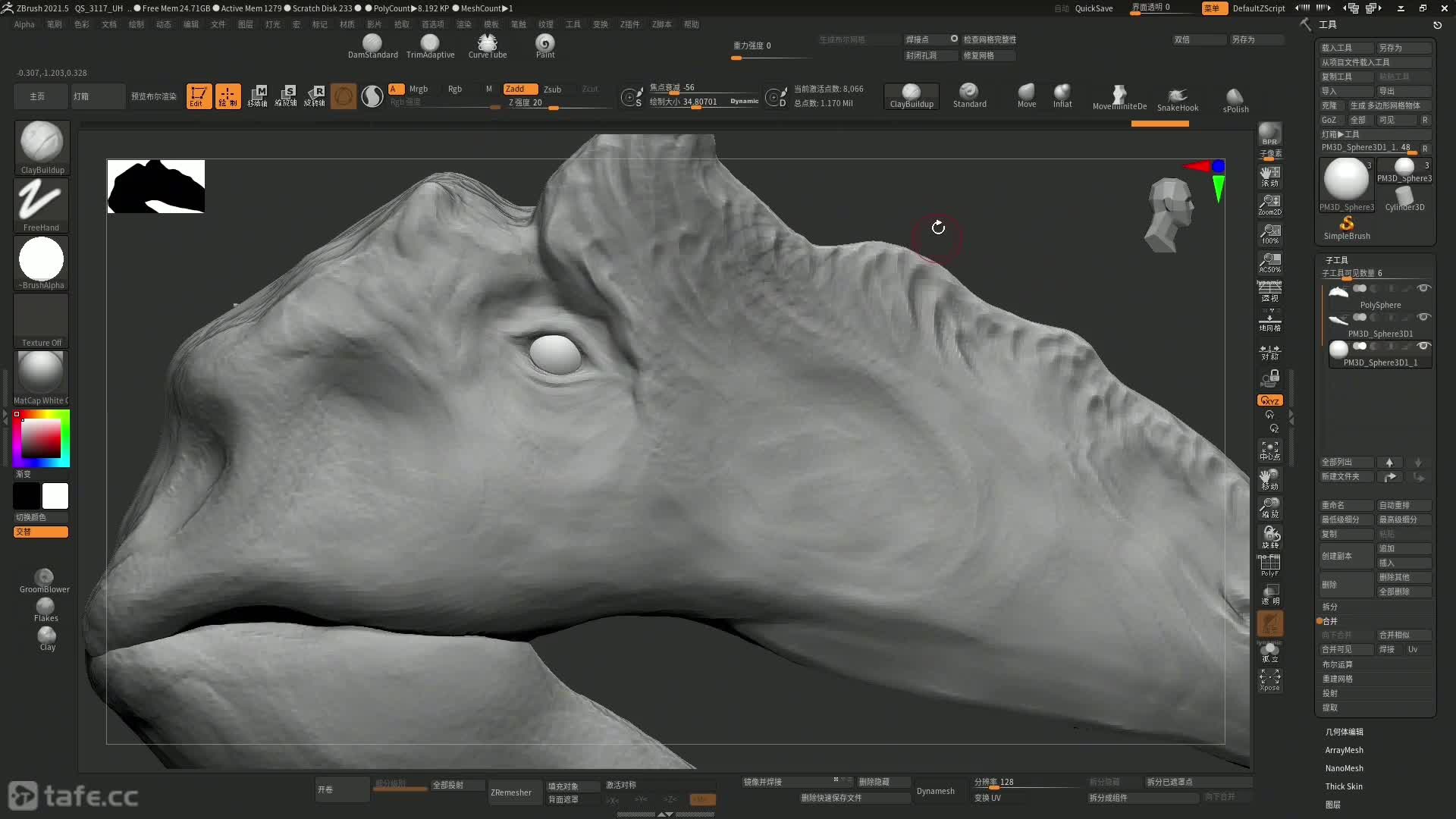Open the 笔刷 Brush menu
The width and height of the screenshot is (1456, 819).
point(55,24)
